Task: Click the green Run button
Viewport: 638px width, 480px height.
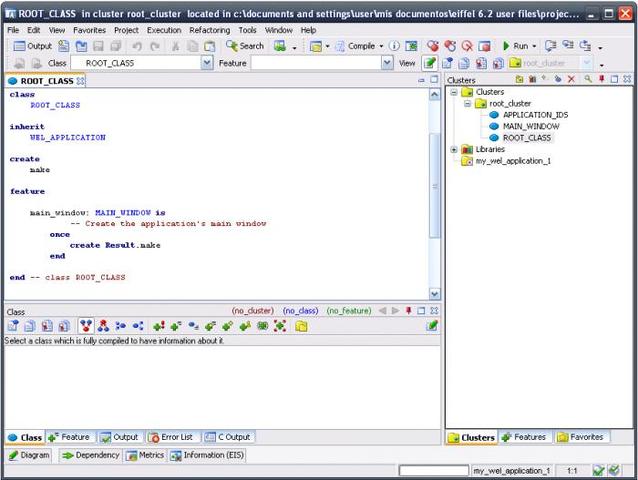Action: point(516,46)
